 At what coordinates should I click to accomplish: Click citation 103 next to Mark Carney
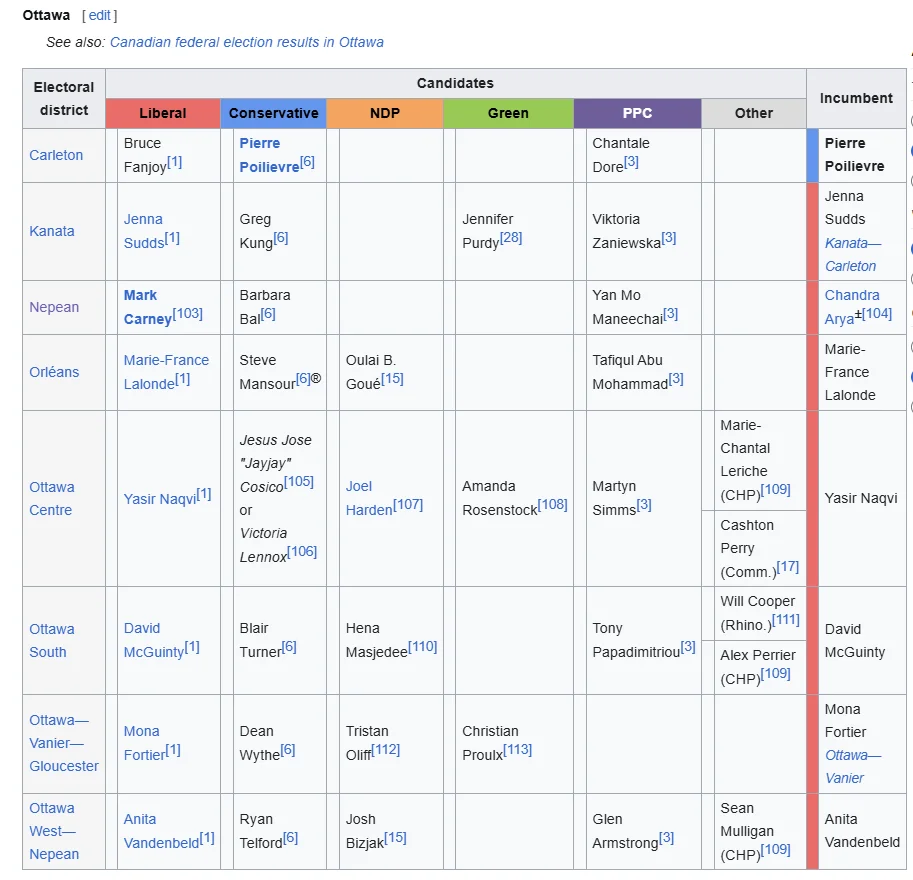click(187, 314)
